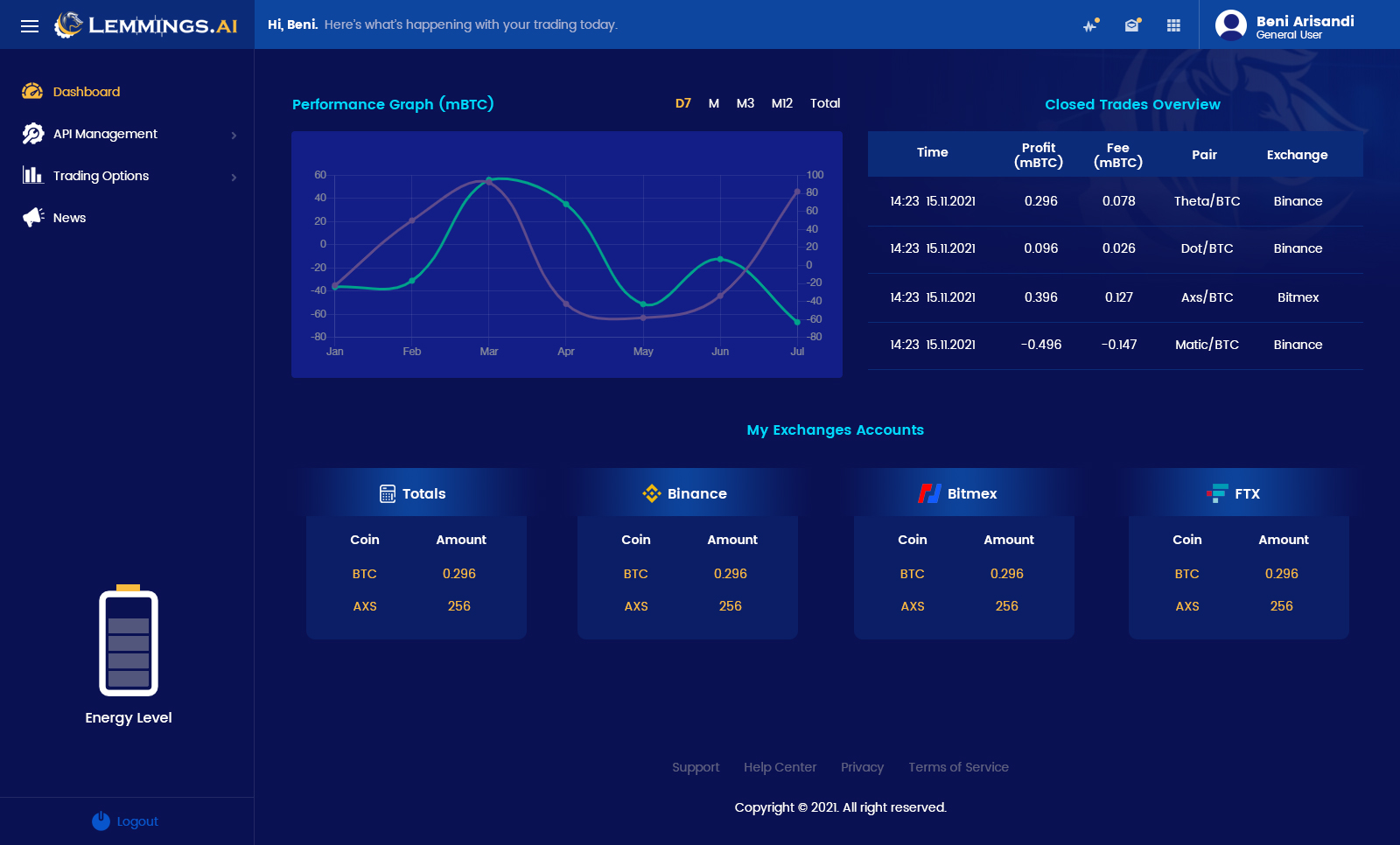
Task: Click the 0.078 fee value
Action: (x=1119, y=201)
